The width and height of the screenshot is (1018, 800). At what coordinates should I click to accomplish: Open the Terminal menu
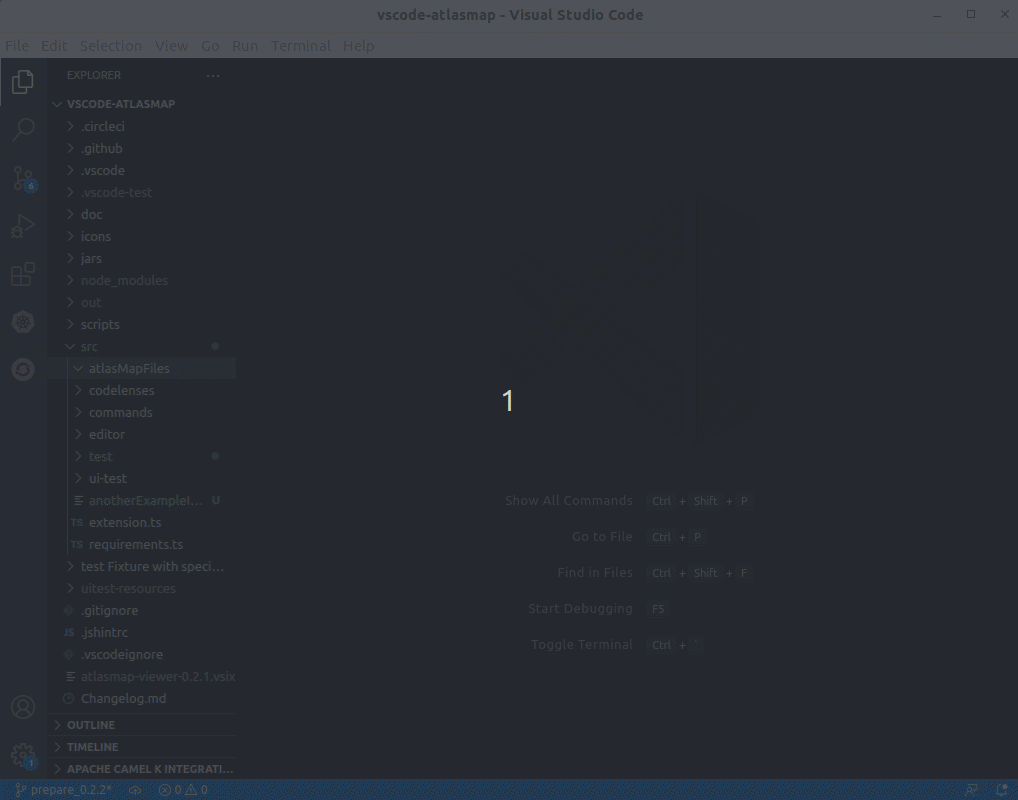[301, 46]
